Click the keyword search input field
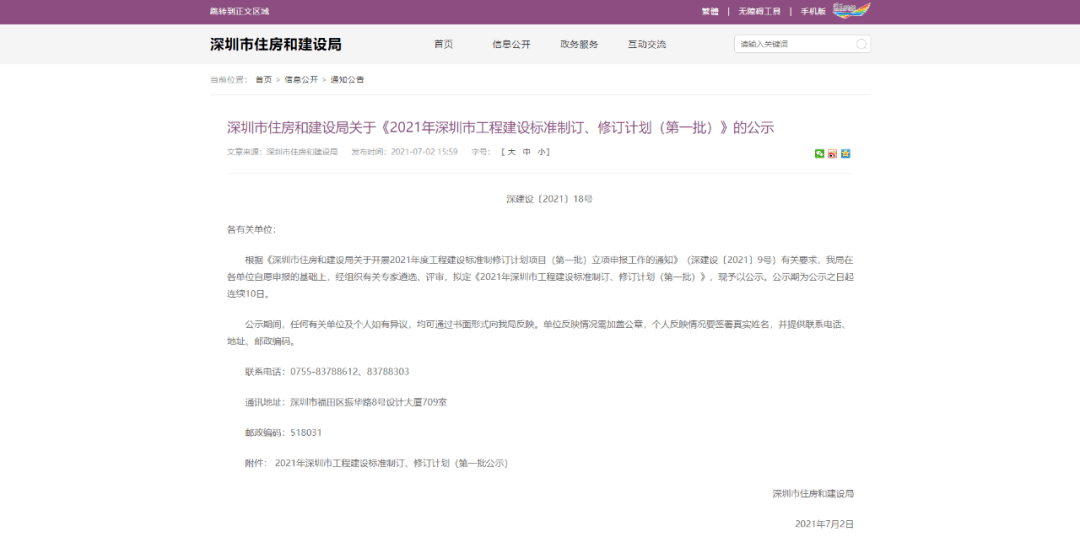The width and height of the screenshot is (1080, 548). 795,44
